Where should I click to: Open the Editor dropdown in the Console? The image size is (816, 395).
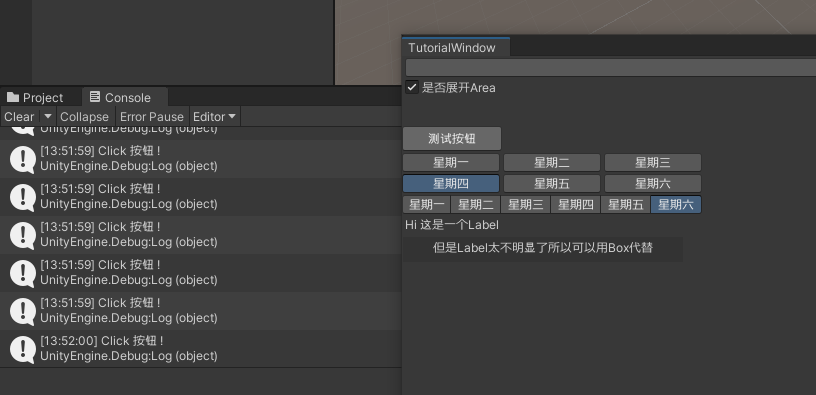(214, 117)
